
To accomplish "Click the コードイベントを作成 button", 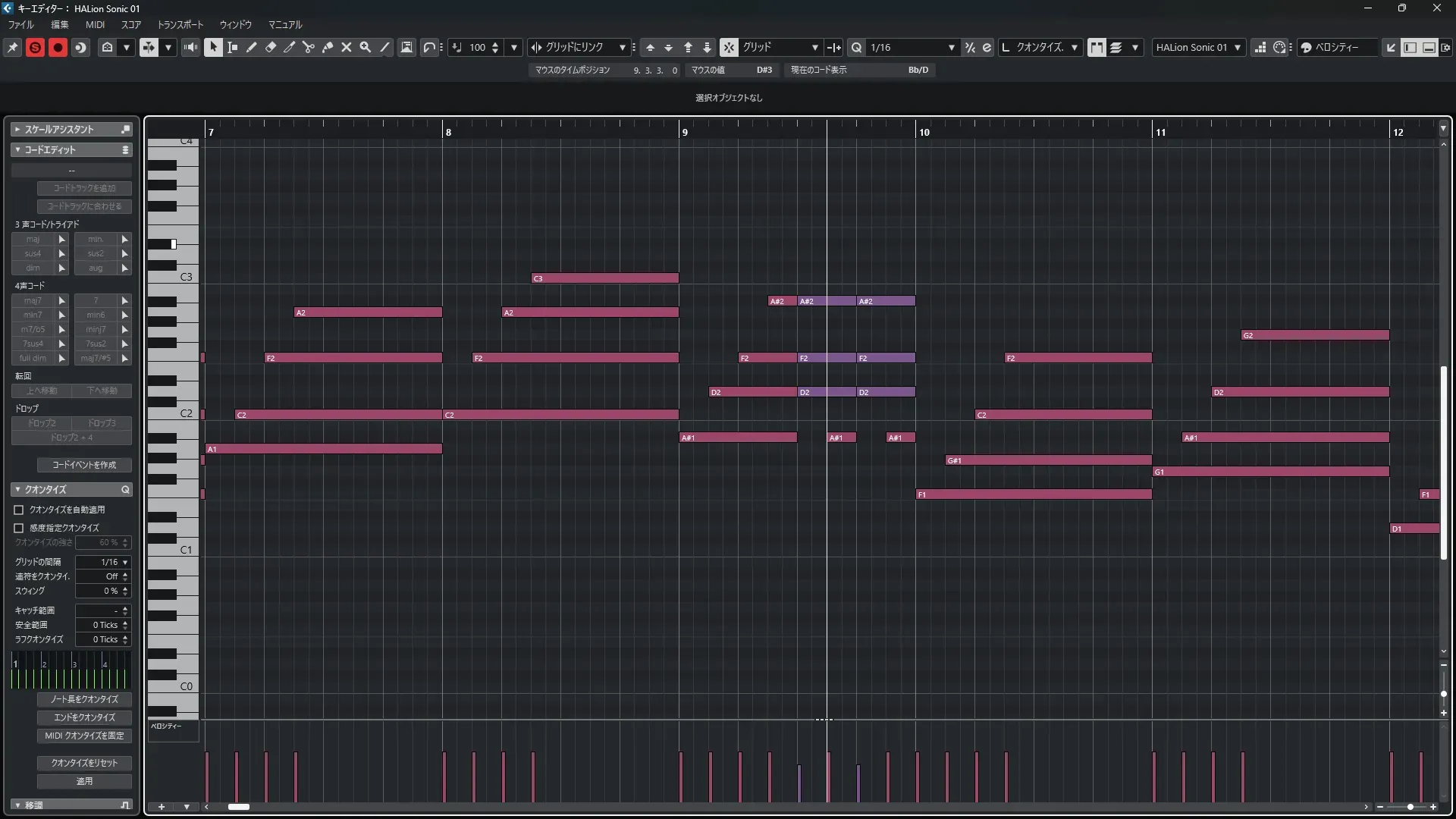I will click(x=84, y=465).
